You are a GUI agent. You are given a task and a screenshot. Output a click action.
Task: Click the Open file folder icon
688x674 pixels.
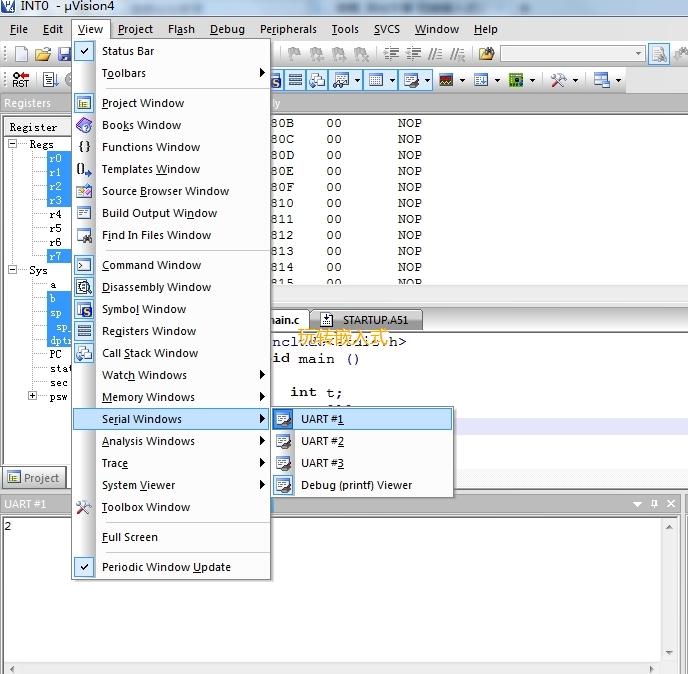[x=43, y=54]
